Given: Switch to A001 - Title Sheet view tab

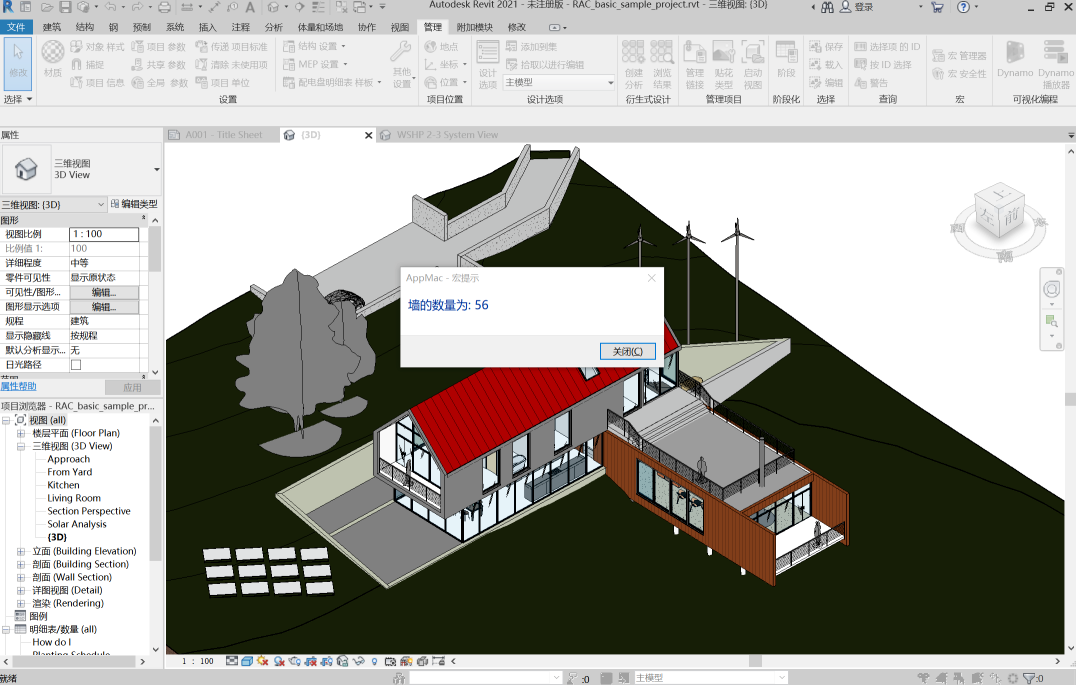Looking at the screenshot, I should pos(223,135).
